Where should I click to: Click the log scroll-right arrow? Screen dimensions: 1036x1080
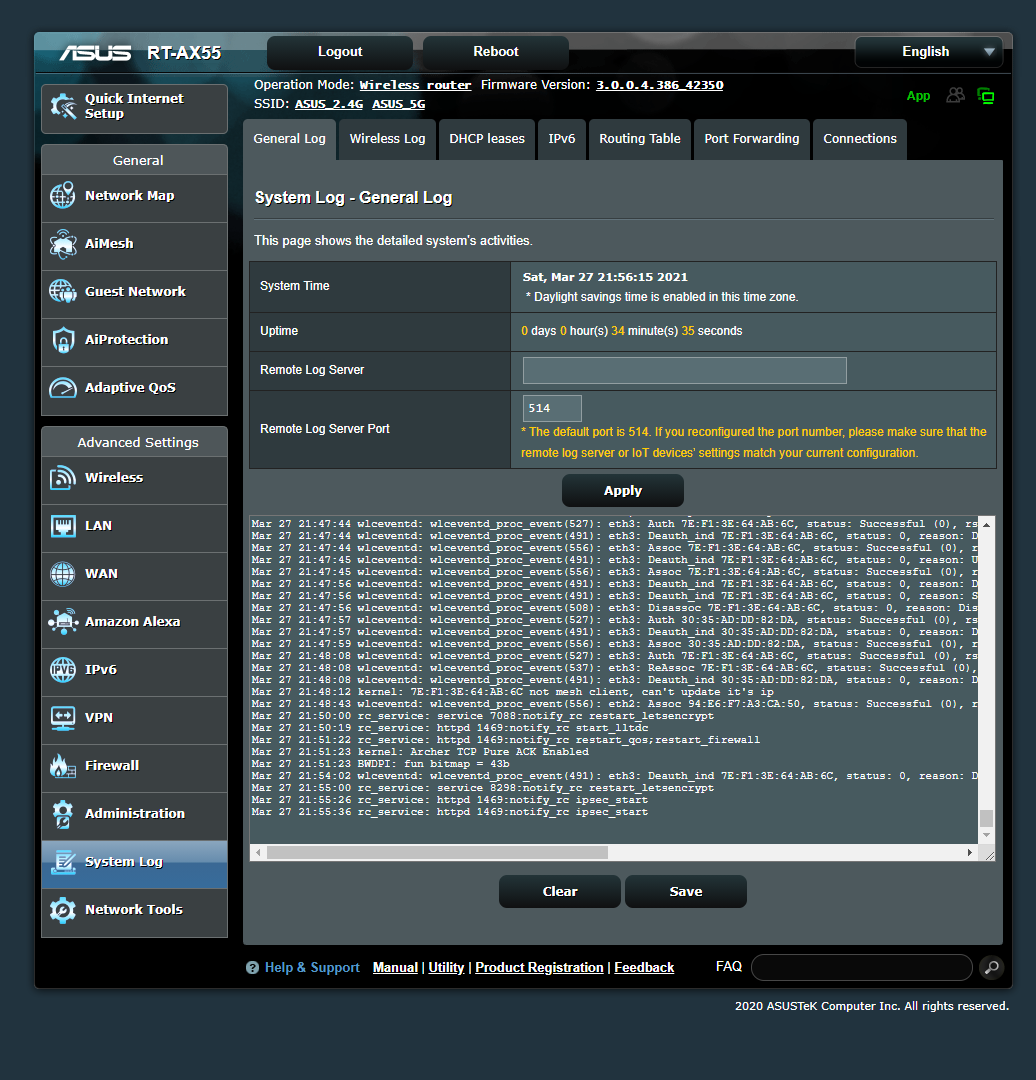[x=970, y=853]
